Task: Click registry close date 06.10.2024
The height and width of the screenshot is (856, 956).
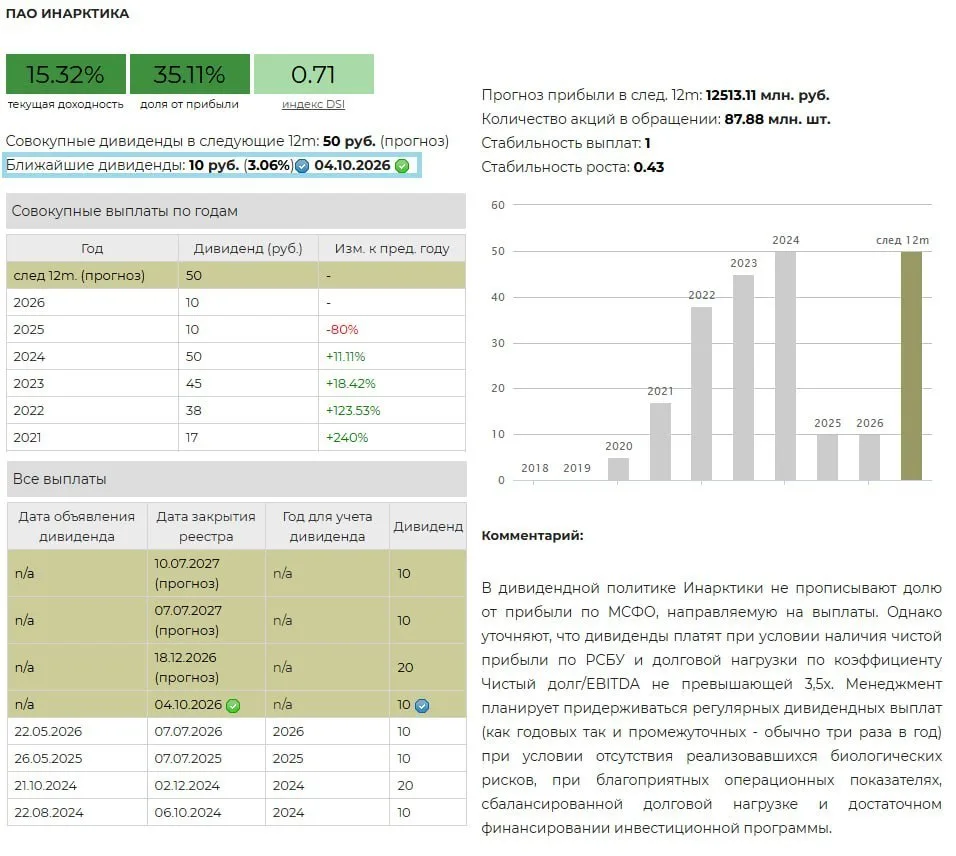Action: (188, 813)
